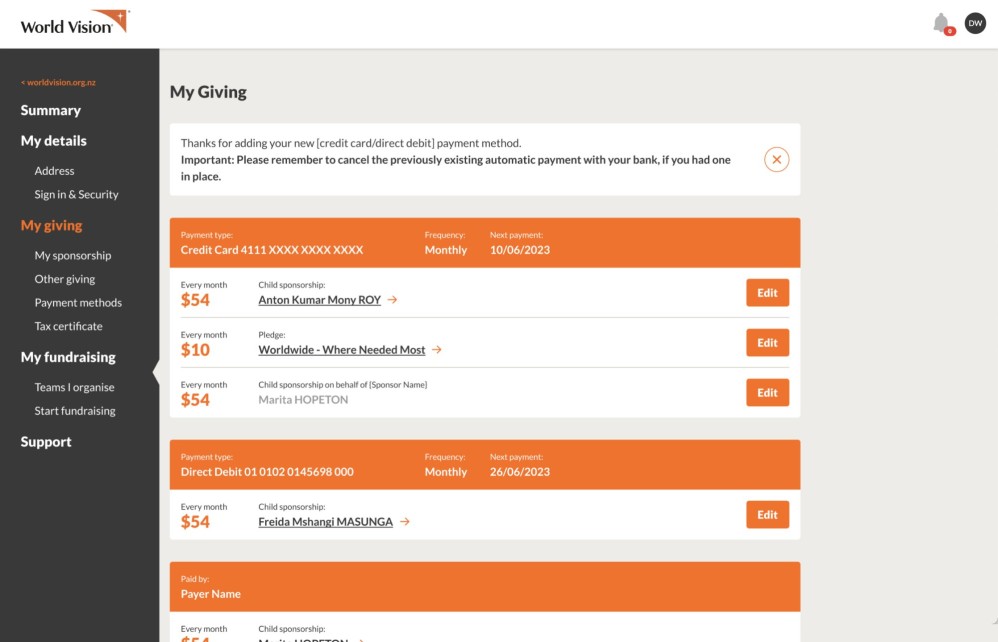This screenshot has height=642, width=998.
Task: Click arrow beside Worldwide - Where Needed Most
Action: pyautogui.click(x=437, y=350)
